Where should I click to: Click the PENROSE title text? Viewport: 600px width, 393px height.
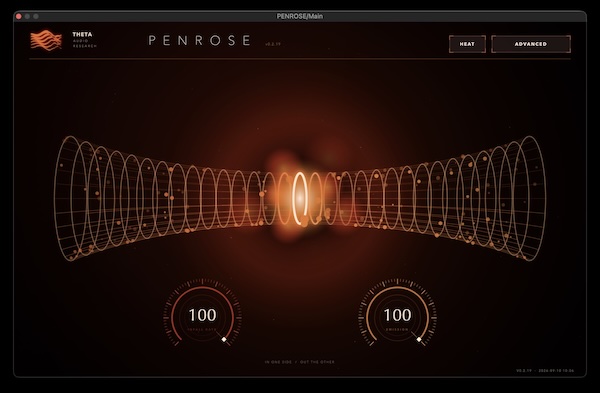point(199,41)
